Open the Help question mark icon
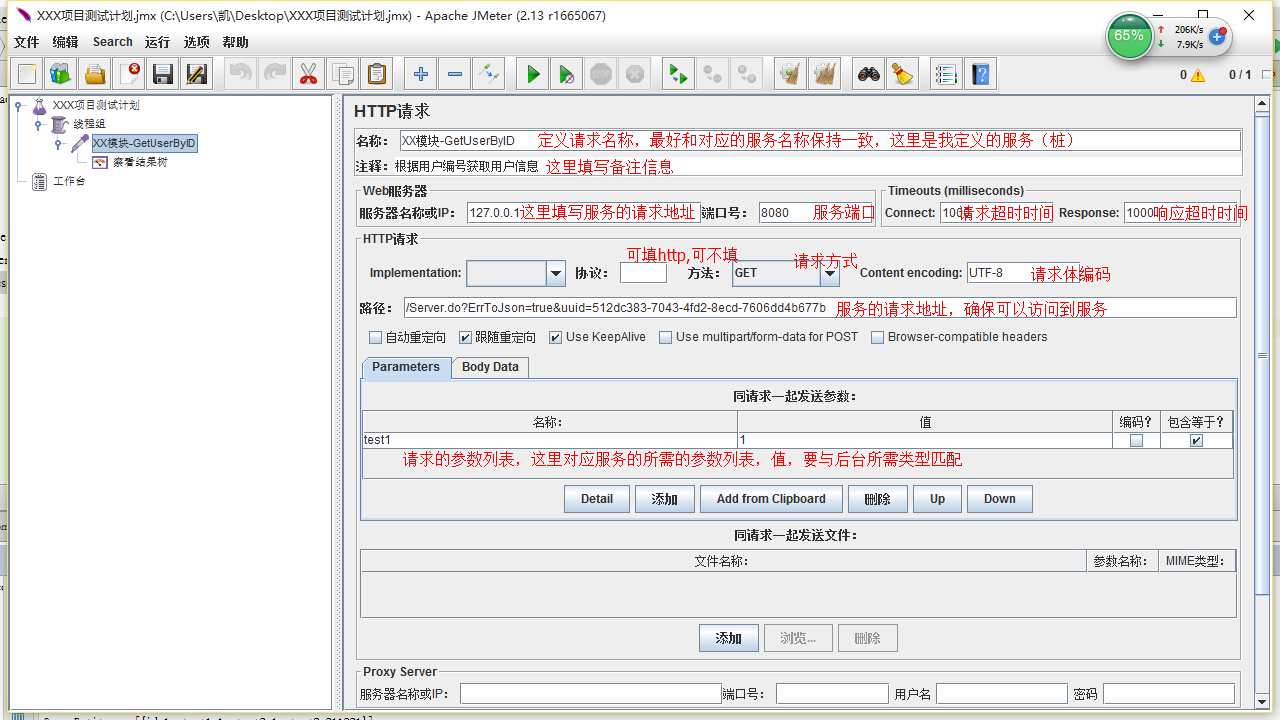The height and width of the screenshot is (720, 1280). 981,74
